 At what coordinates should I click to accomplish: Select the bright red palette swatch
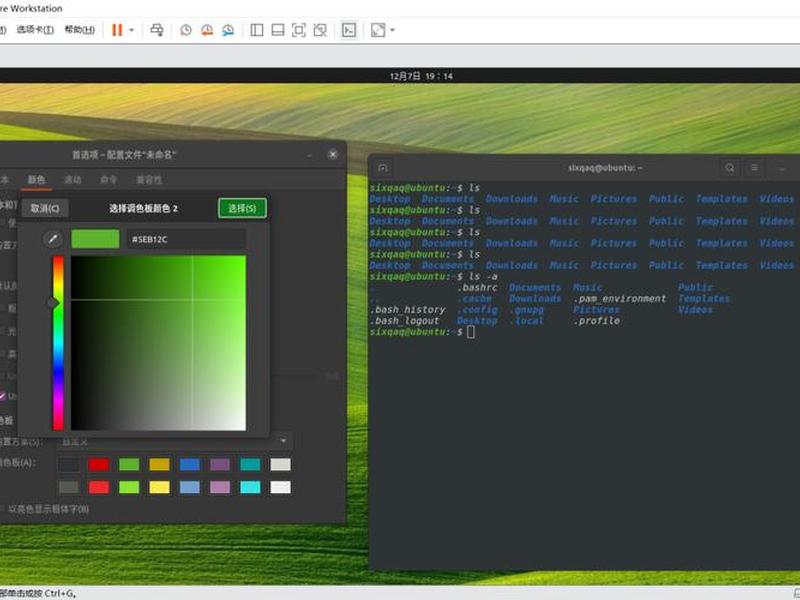98,487
